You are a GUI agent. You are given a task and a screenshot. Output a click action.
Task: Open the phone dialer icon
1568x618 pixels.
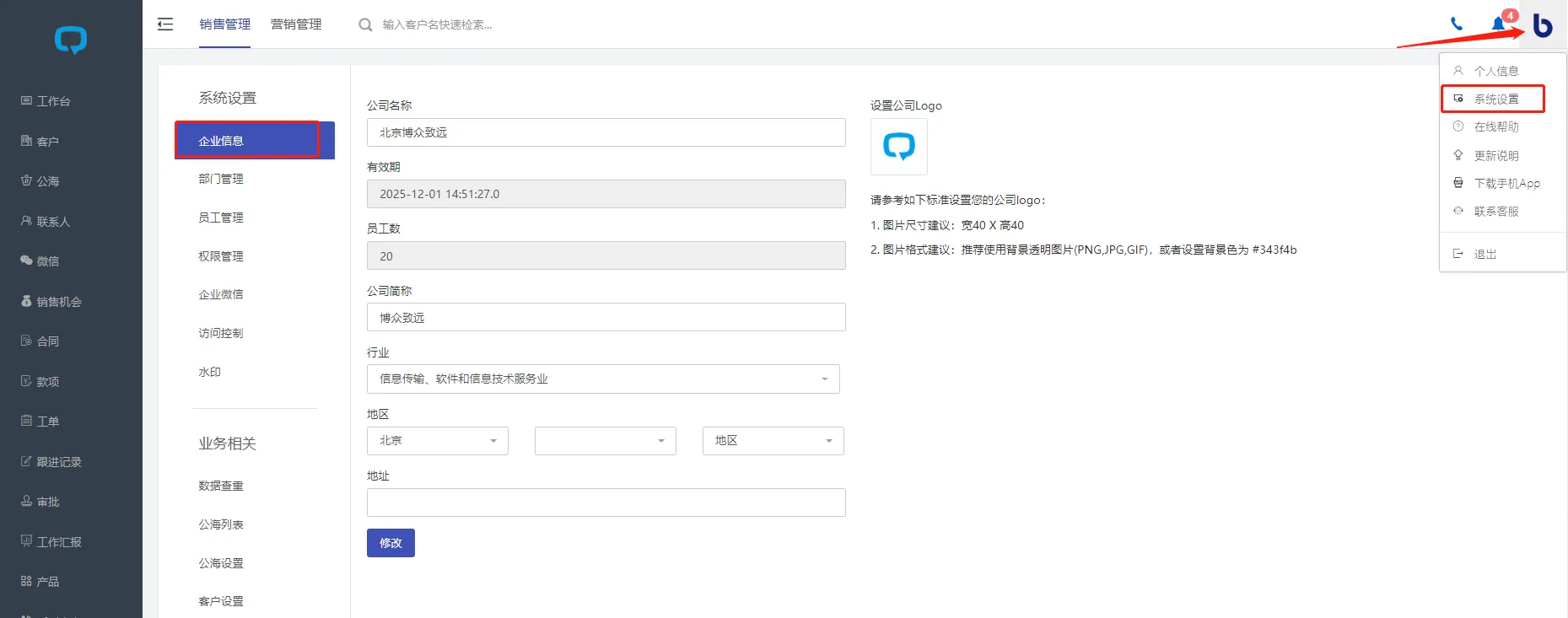pyautogui.click(x=1457, y=24)
